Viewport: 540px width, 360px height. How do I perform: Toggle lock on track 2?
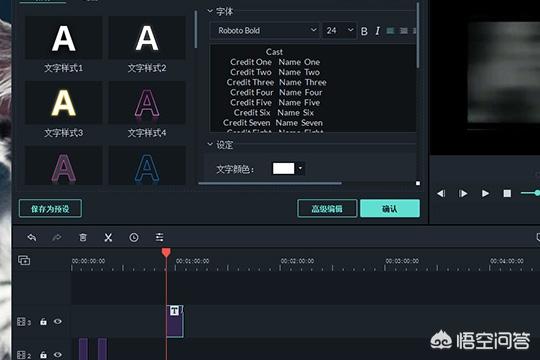pos(43,355)
